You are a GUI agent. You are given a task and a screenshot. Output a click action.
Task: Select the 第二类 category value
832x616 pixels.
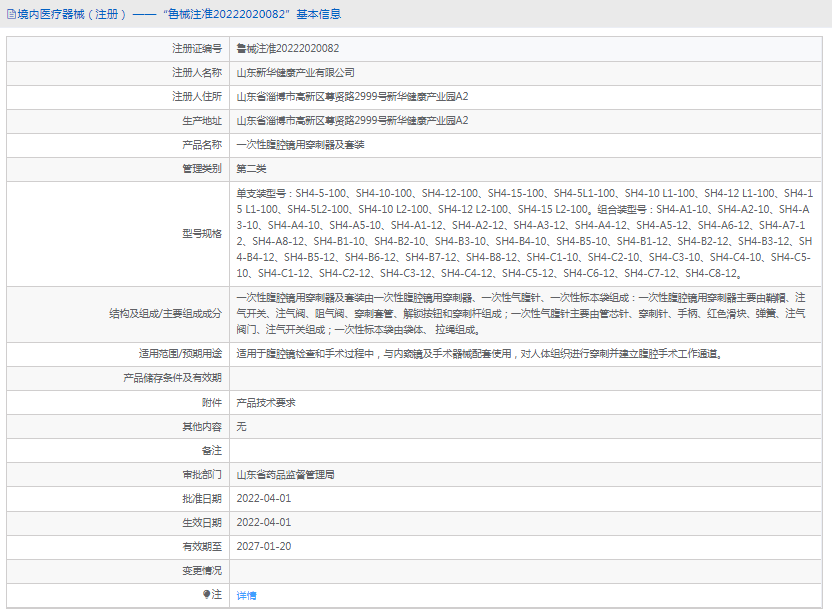[x=251, y=169]
